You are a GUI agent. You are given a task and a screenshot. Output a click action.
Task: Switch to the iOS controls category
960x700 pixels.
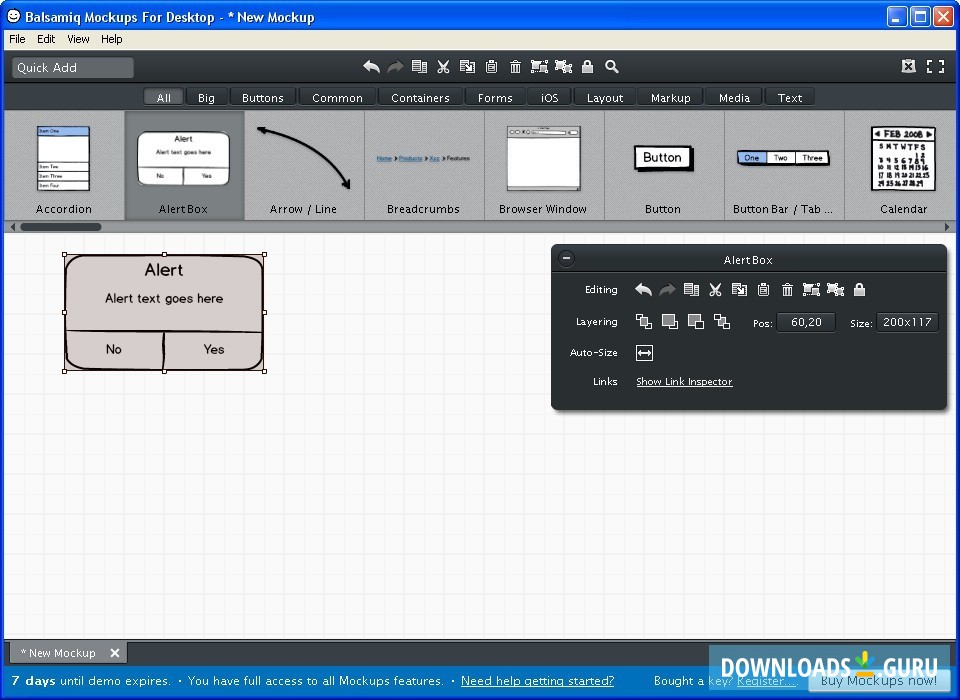(x=549, y=97)
